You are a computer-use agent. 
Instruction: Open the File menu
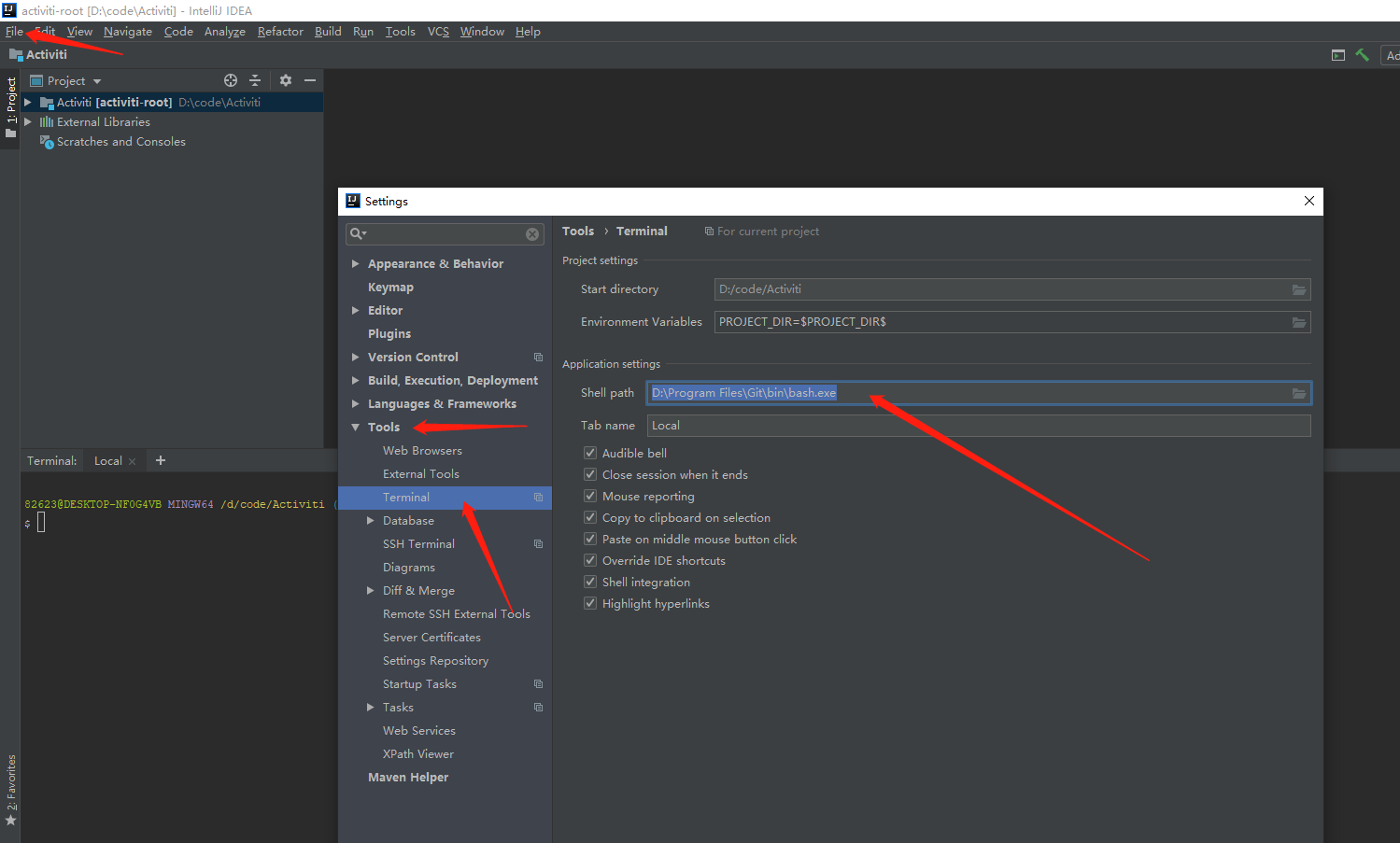[x=14, y=32]
